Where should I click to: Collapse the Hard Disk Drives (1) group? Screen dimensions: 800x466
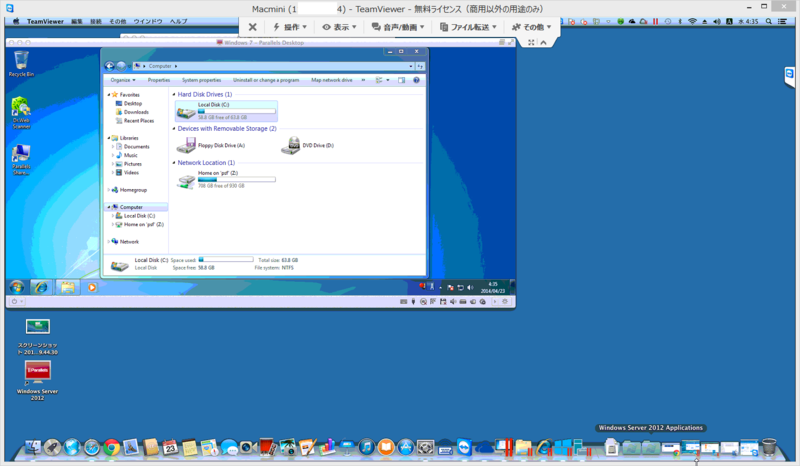(x=174, y=94)
